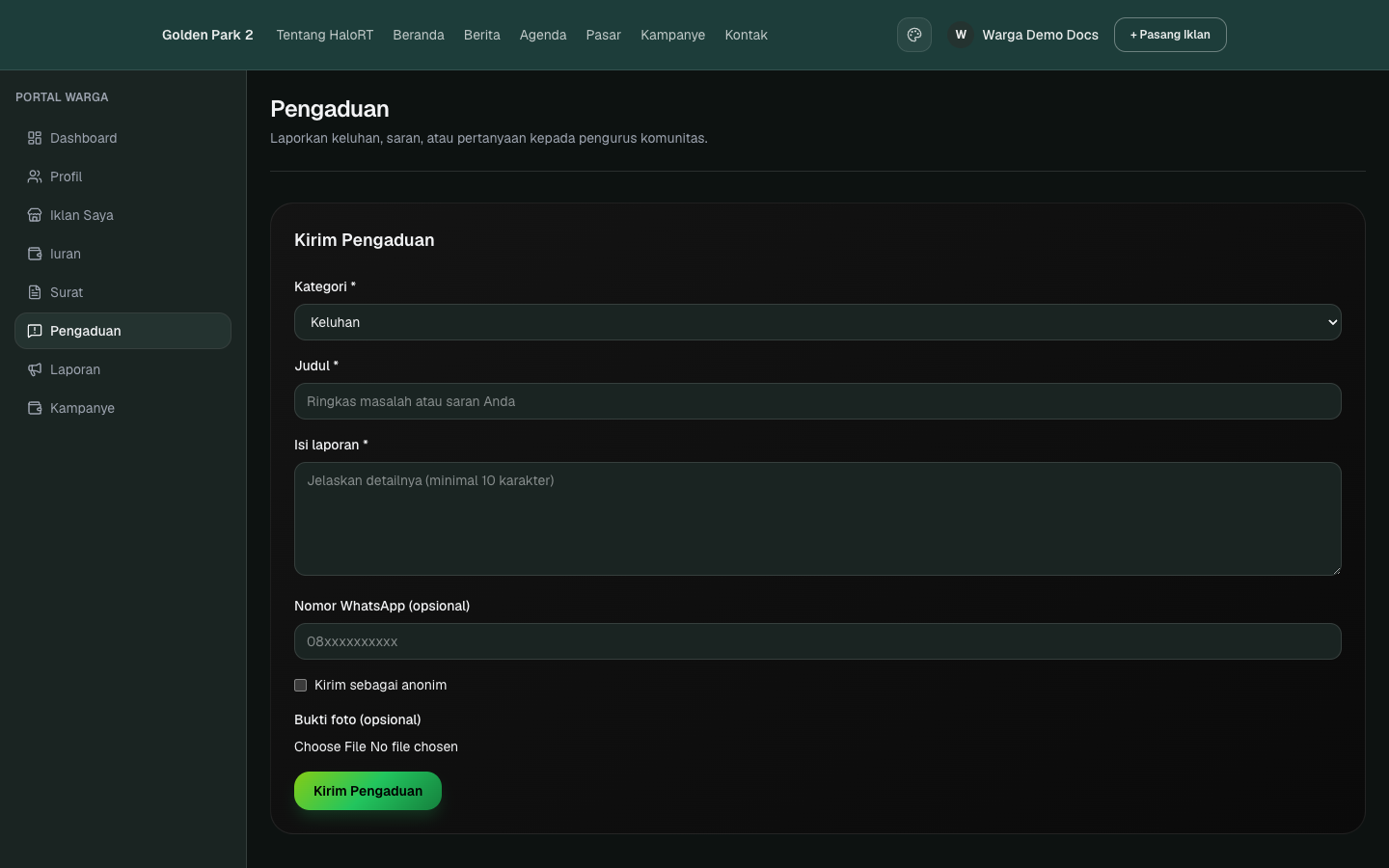Click the Iklan Saya store icon
The width and height of the screenshot is (1389, 868).
click(35, 215)
